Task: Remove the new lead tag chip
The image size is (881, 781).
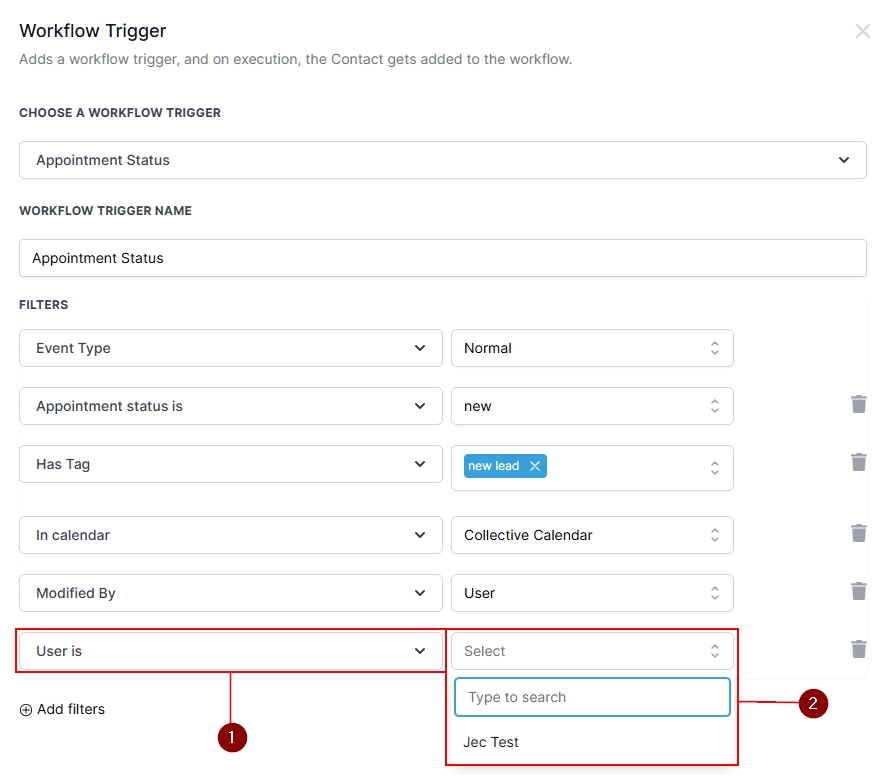Action: point(535,466)
